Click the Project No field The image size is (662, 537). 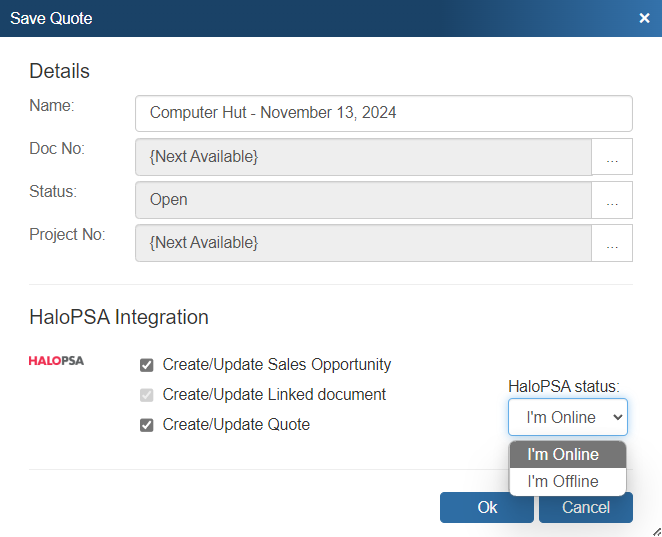[363, 243]
